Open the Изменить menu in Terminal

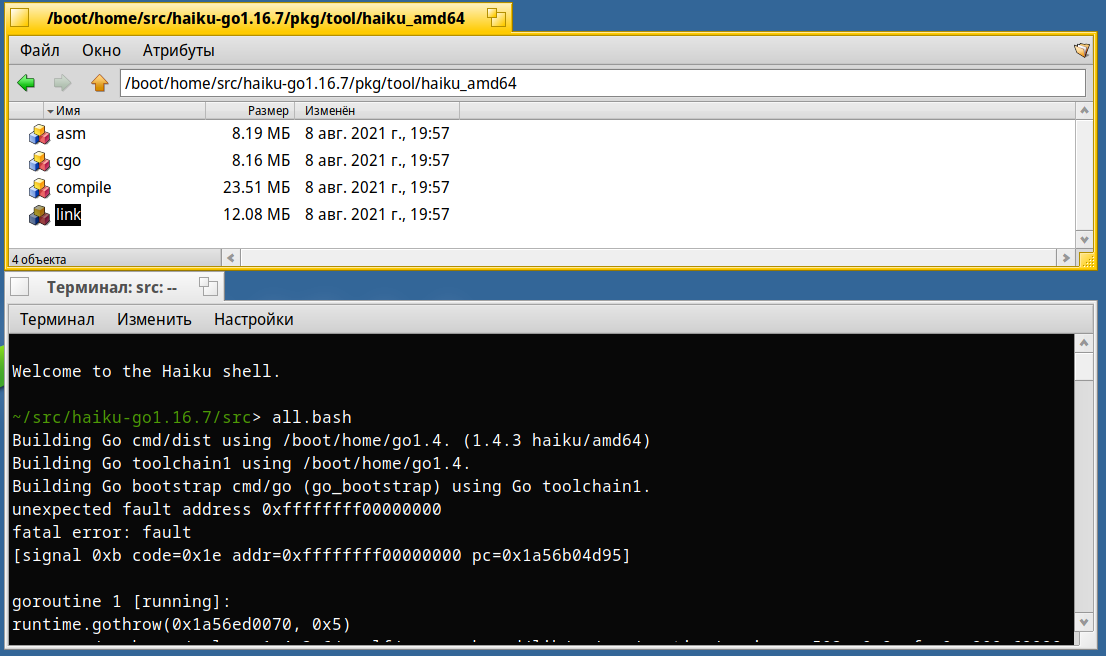point(154,320)
